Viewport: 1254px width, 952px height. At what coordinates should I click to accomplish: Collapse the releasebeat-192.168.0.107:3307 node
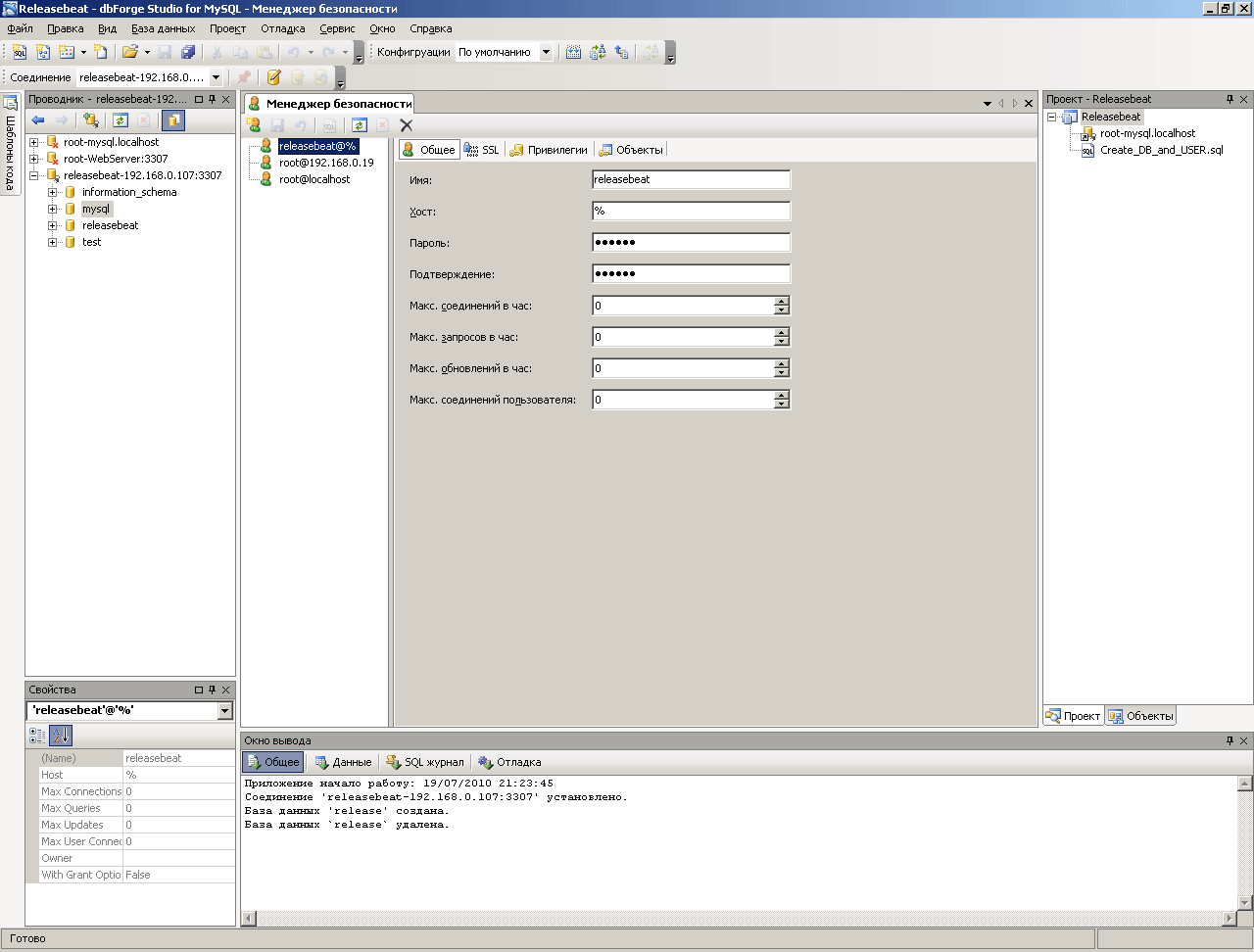pos(34,175)
